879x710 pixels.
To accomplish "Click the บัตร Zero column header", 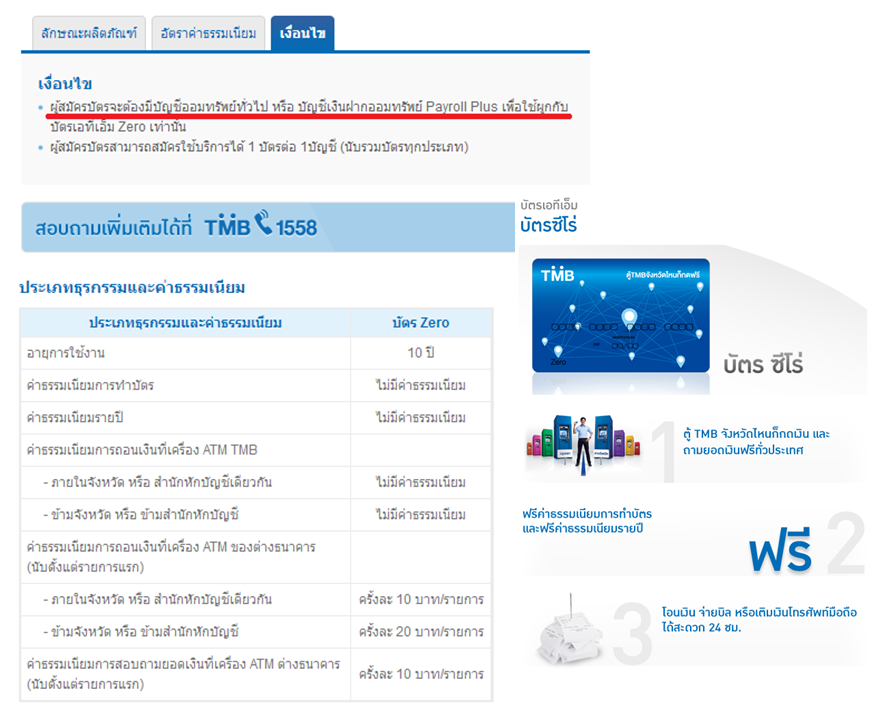I will point(421,323).
